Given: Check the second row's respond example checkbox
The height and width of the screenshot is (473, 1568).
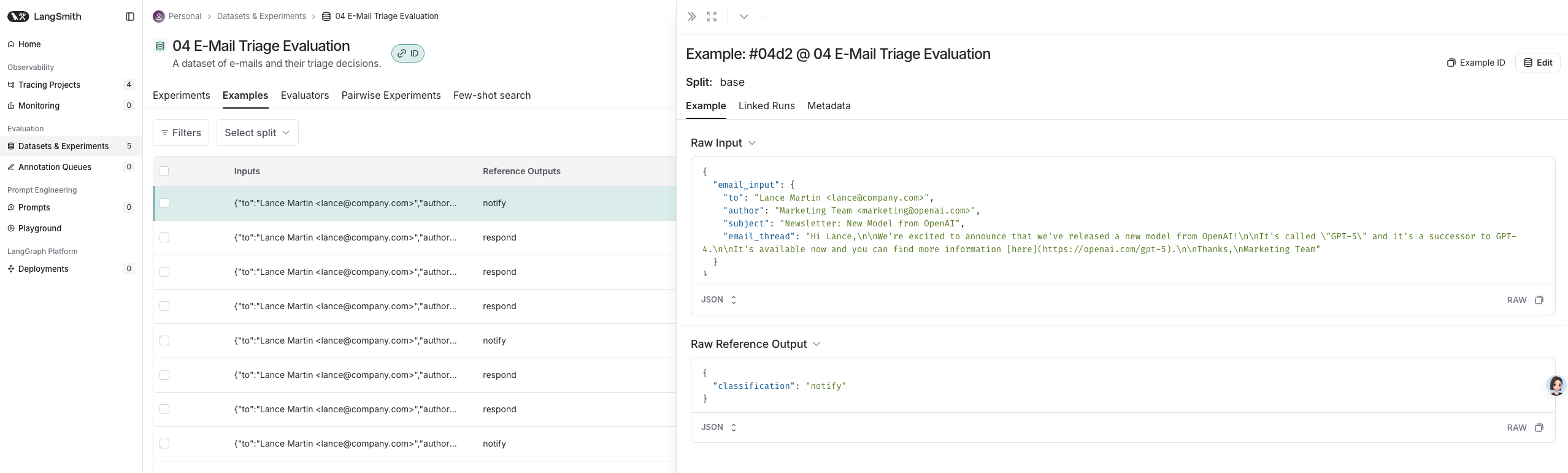Looking at the screenshot, I should pos(164,237).
